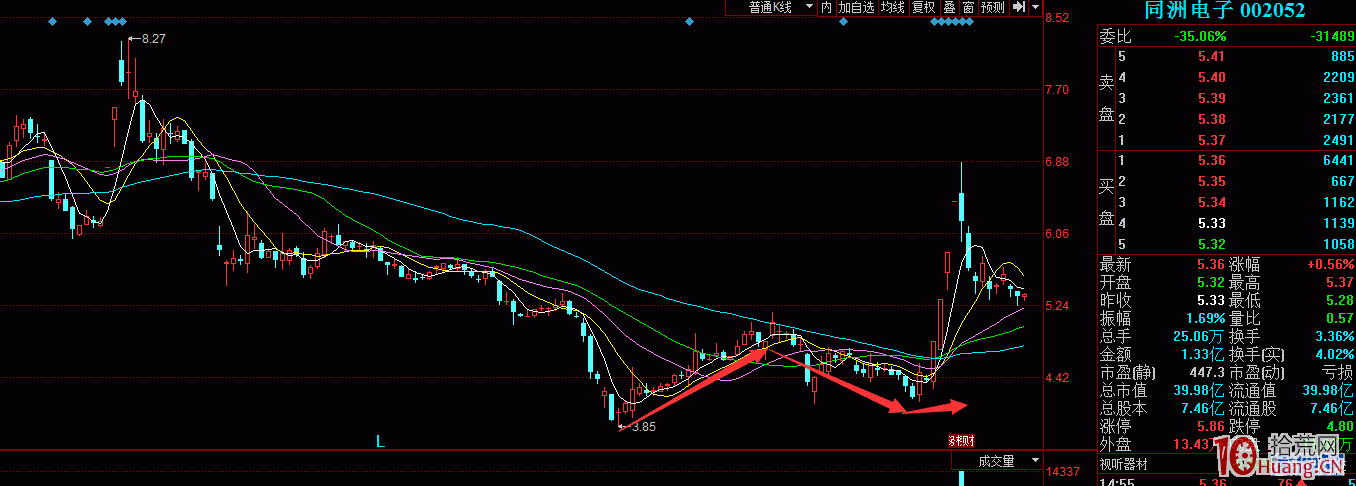Add stock via 加自选 button
Viewport: 1356px width, 486px height.
(856, 7)
